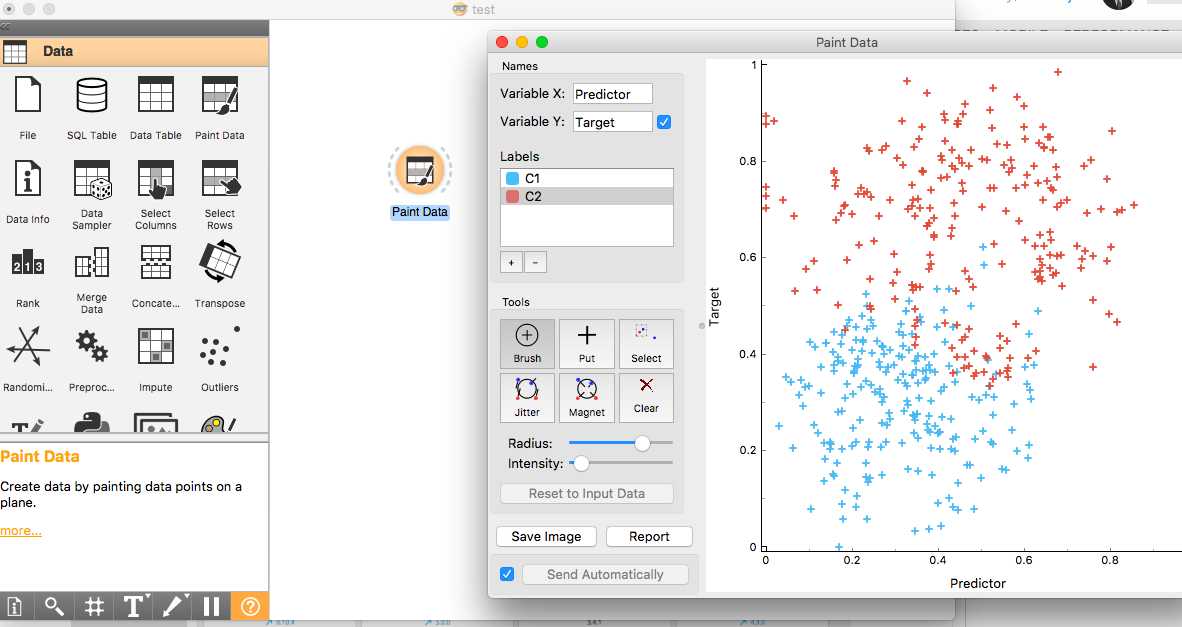Click the Target axis label

click(x=715, y=307)
